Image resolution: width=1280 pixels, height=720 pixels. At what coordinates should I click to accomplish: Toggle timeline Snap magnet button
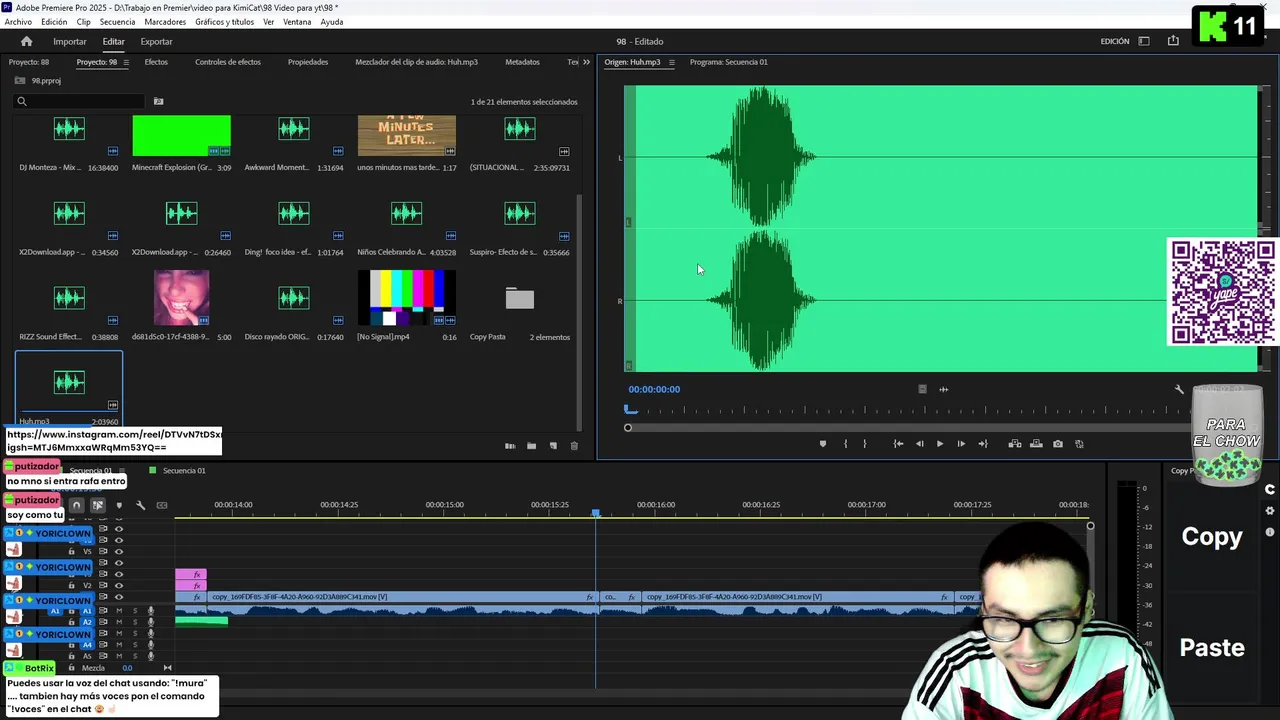tap(76, 505)
